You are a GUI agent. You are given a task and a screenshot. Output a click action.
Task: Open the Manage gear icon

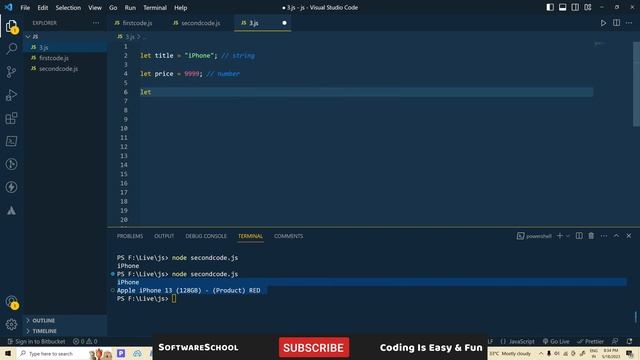point(11,324)
